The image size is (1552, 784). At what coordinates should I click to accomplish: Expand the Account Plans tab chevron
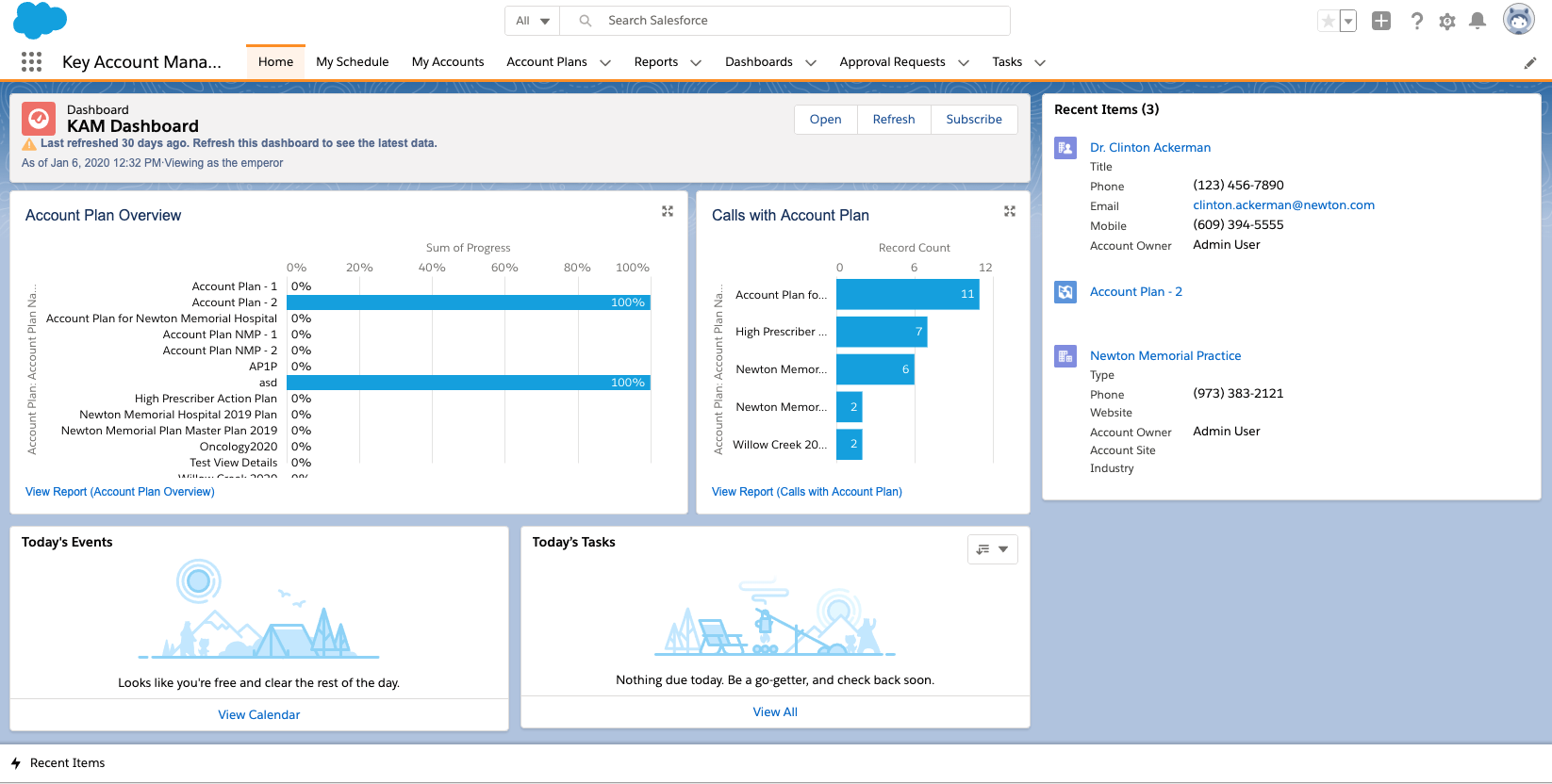(605, 63)
